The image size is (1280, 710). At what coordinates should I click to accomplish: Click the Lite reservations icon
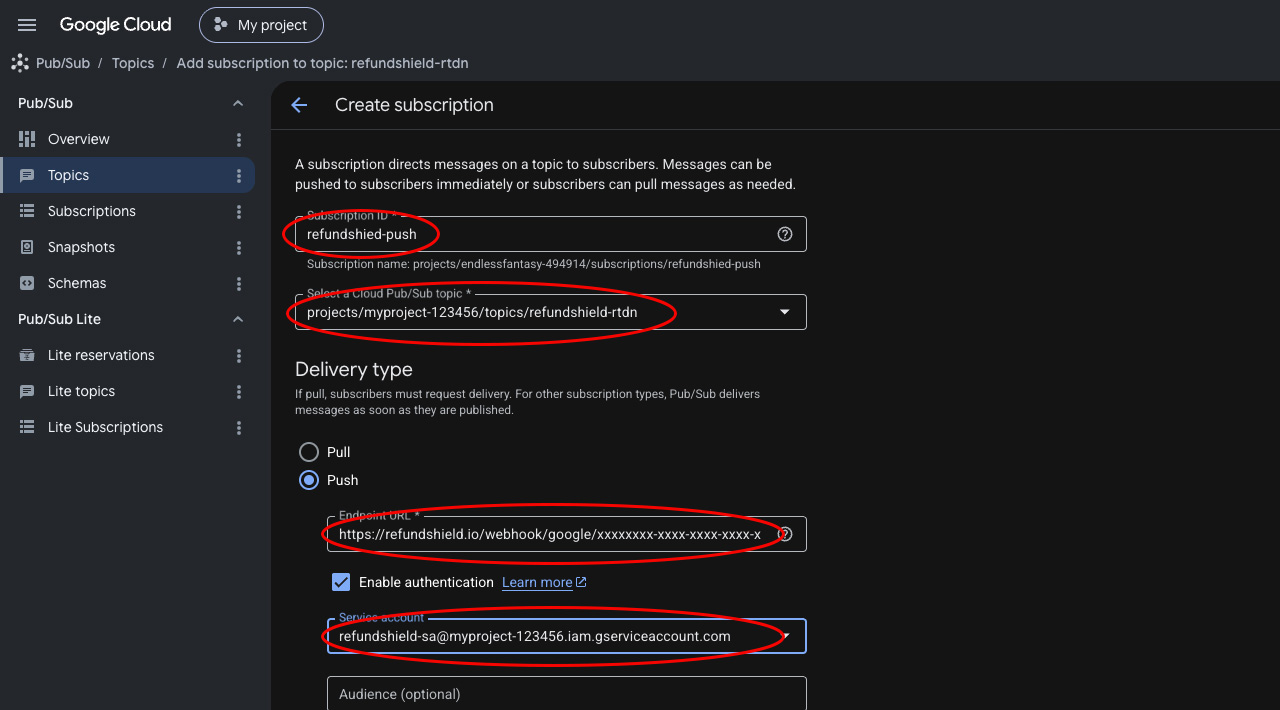(x=27, y=355)
